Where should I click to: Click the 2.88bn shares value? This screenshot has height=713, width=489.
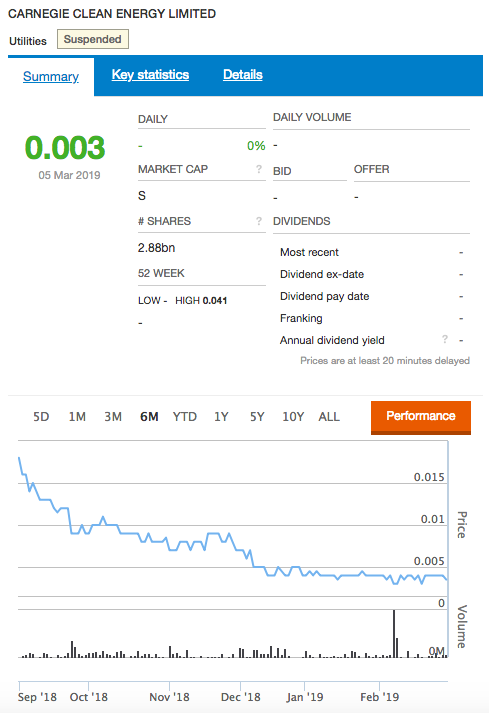tap(156, 248)
